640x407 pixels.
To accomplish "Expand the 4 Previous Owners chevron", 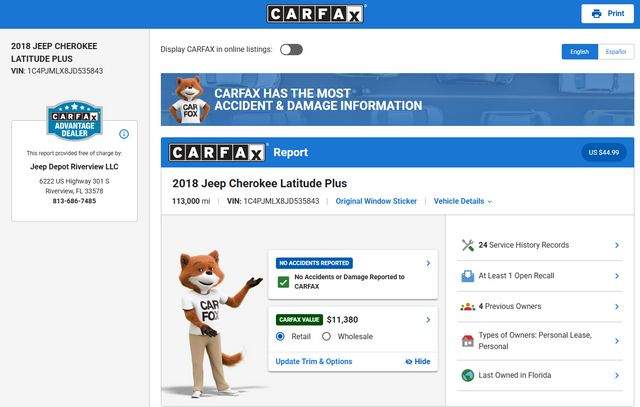I will [x=617, y=307].
